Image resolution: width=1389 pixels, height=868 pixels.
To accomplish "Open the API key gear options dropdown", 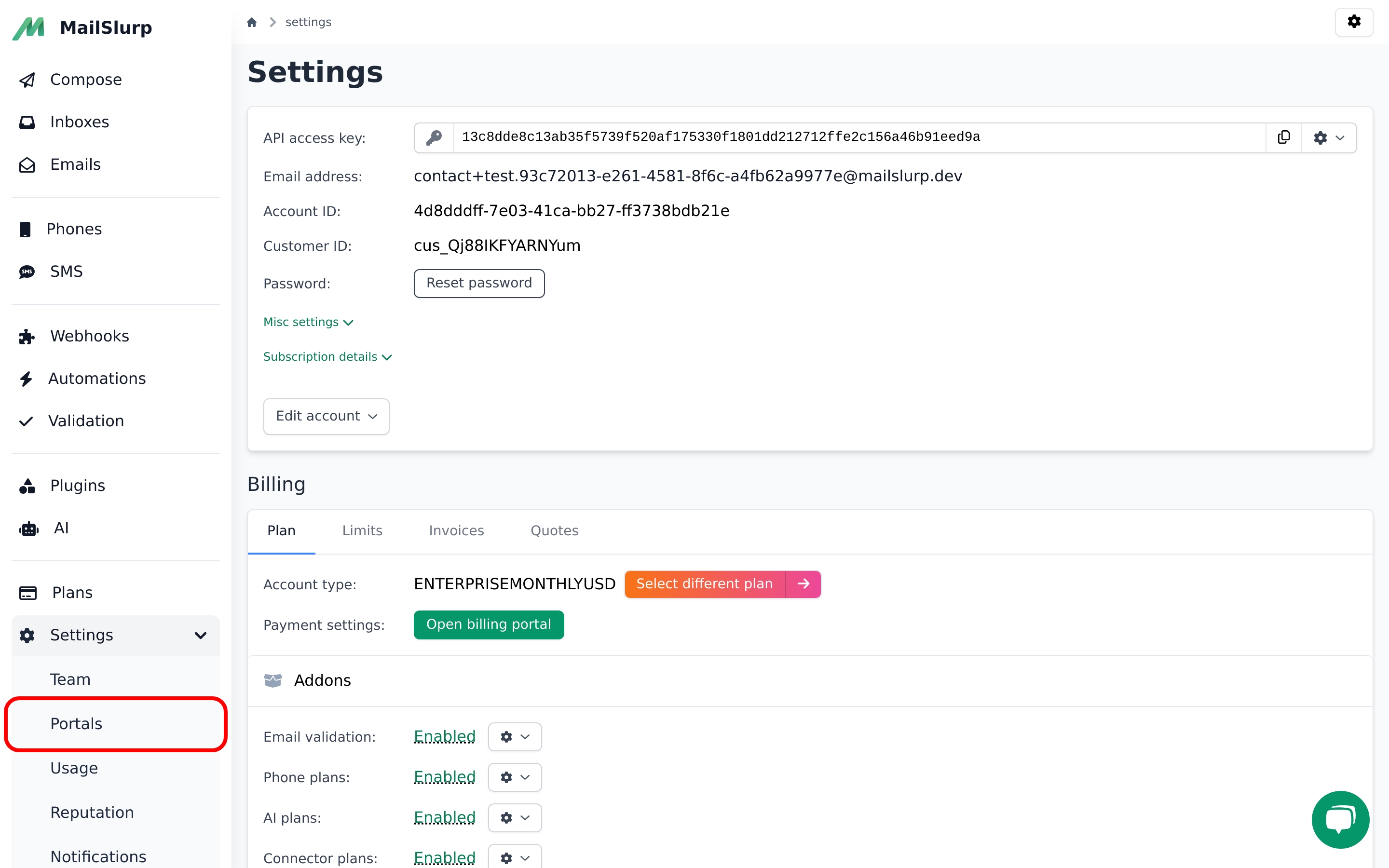I will (x=1329, y=137).
